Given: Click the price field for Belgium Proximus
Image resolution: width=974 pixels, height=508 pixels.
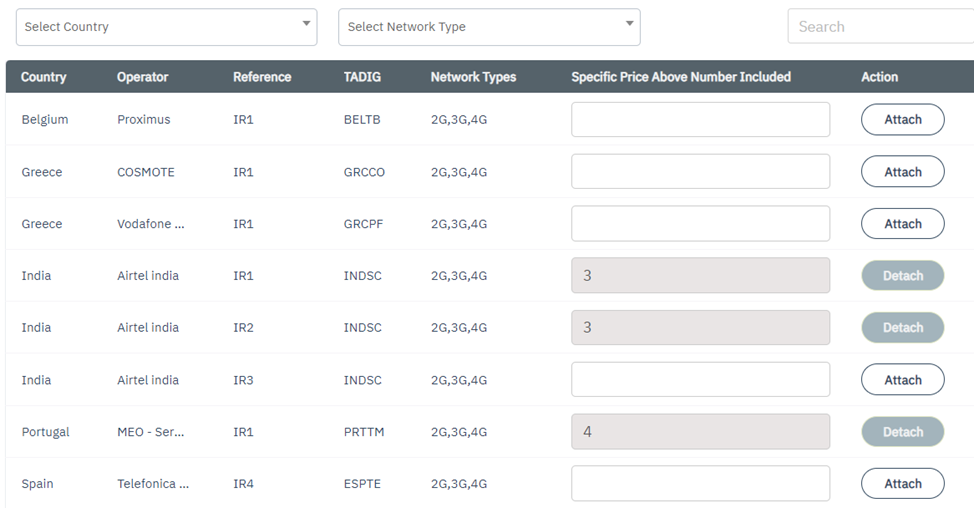Looking at the screenshot, I should pyautogui.click(x=700, y=120).
